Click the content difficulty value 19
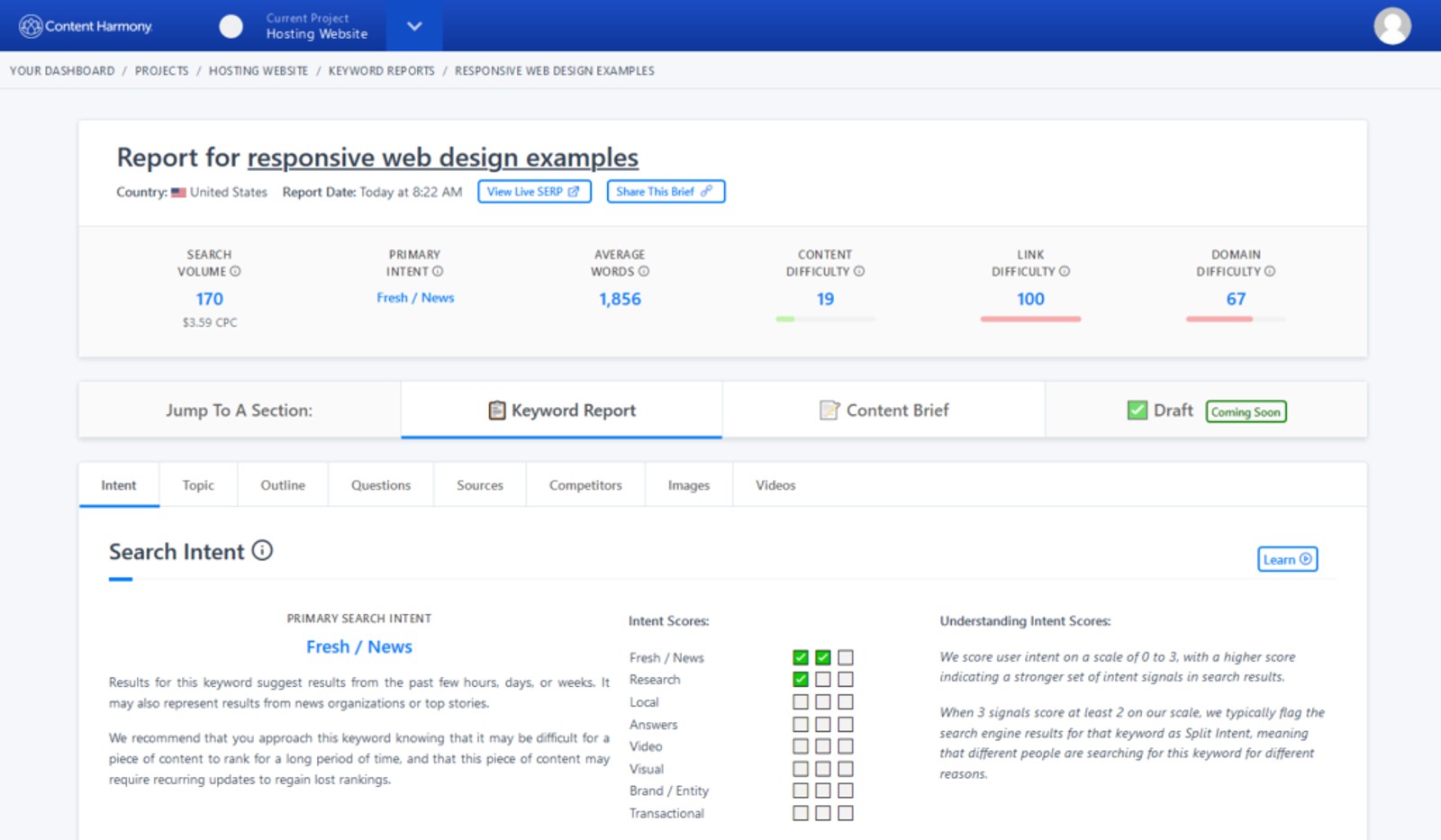1441x840 pixels. (x=826, y=299)
